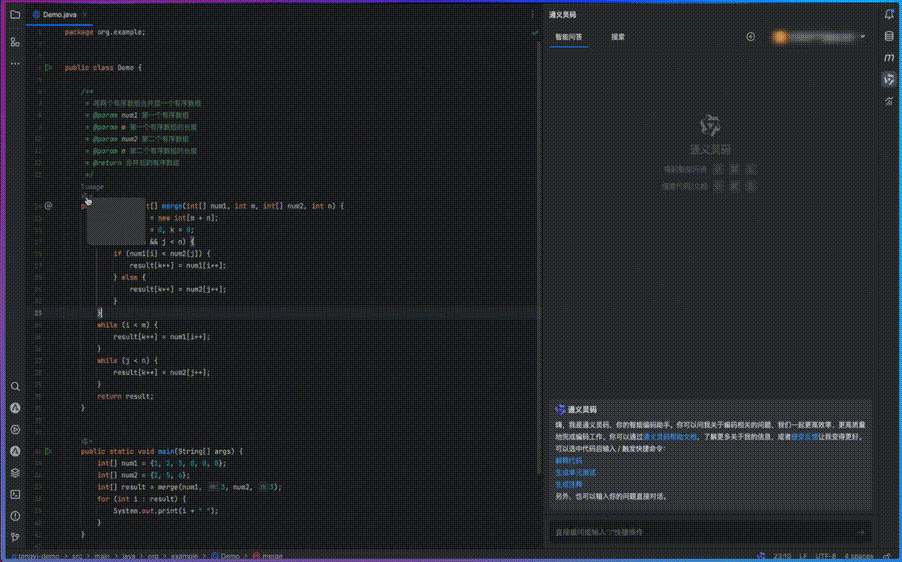Click the src breadcrumb in the bottom bar

[x=77, y=556]
